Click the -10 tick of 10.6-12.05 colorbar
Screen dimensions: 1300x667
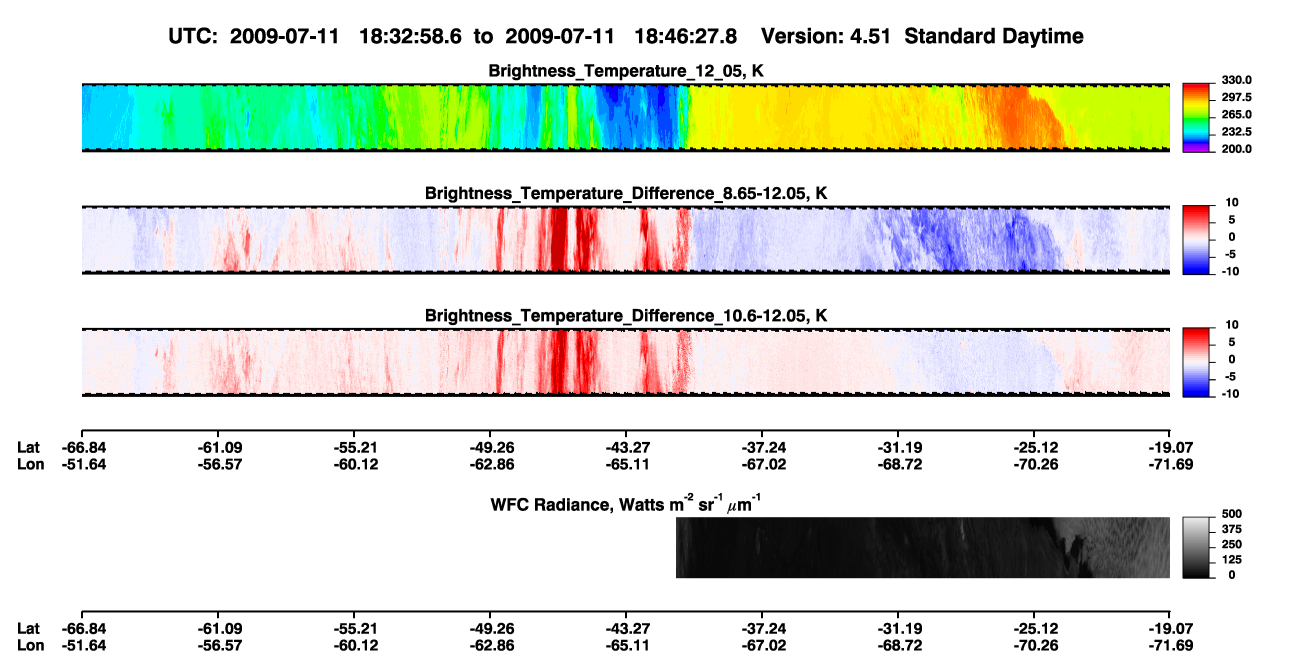point(1231,394)
